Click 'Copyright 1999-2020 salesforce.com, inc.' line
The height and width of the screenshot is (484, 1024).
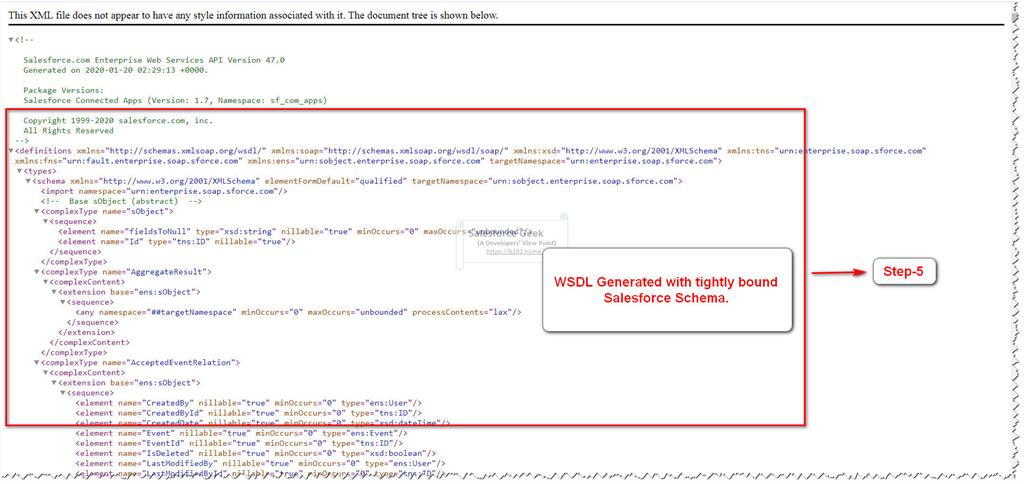(x=118, y=121)
